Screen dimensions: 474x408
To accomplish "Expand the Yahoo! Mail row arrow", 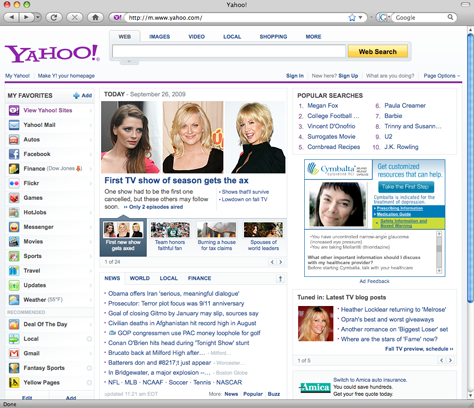I will pyautogui.click(x=90, y=125).
